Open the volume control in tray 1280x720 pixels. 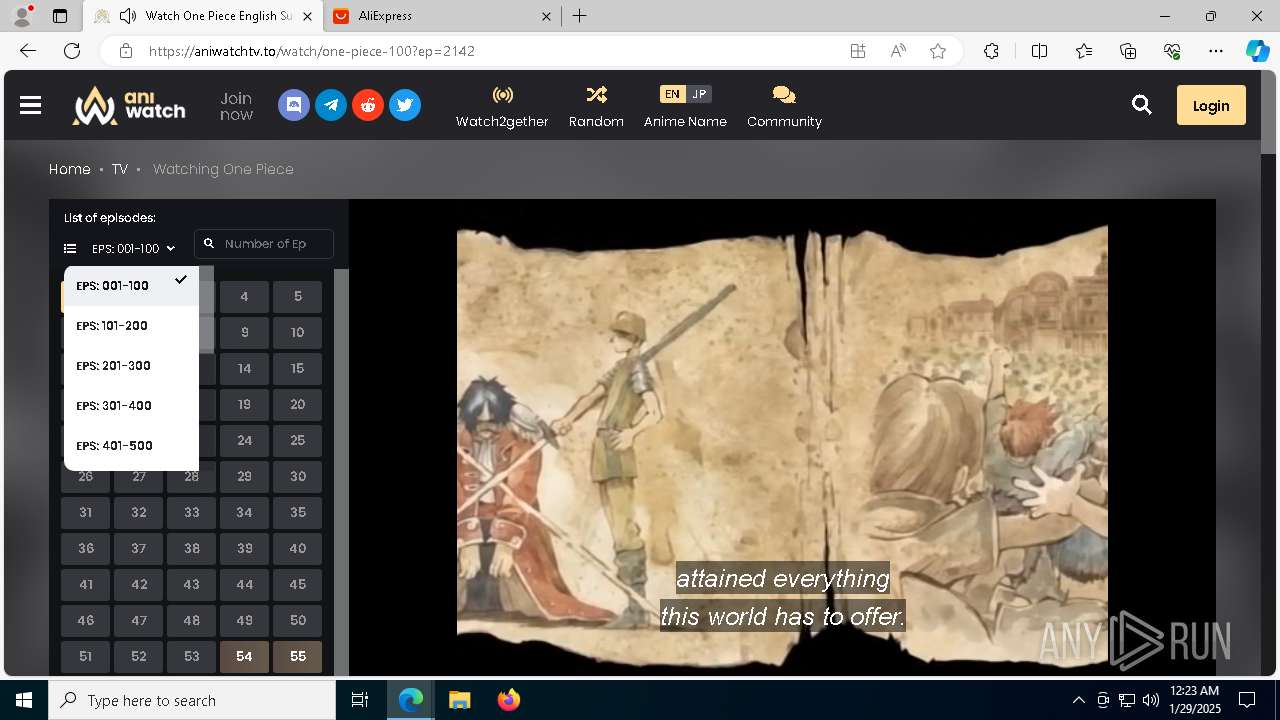(x=1151, y=700)
